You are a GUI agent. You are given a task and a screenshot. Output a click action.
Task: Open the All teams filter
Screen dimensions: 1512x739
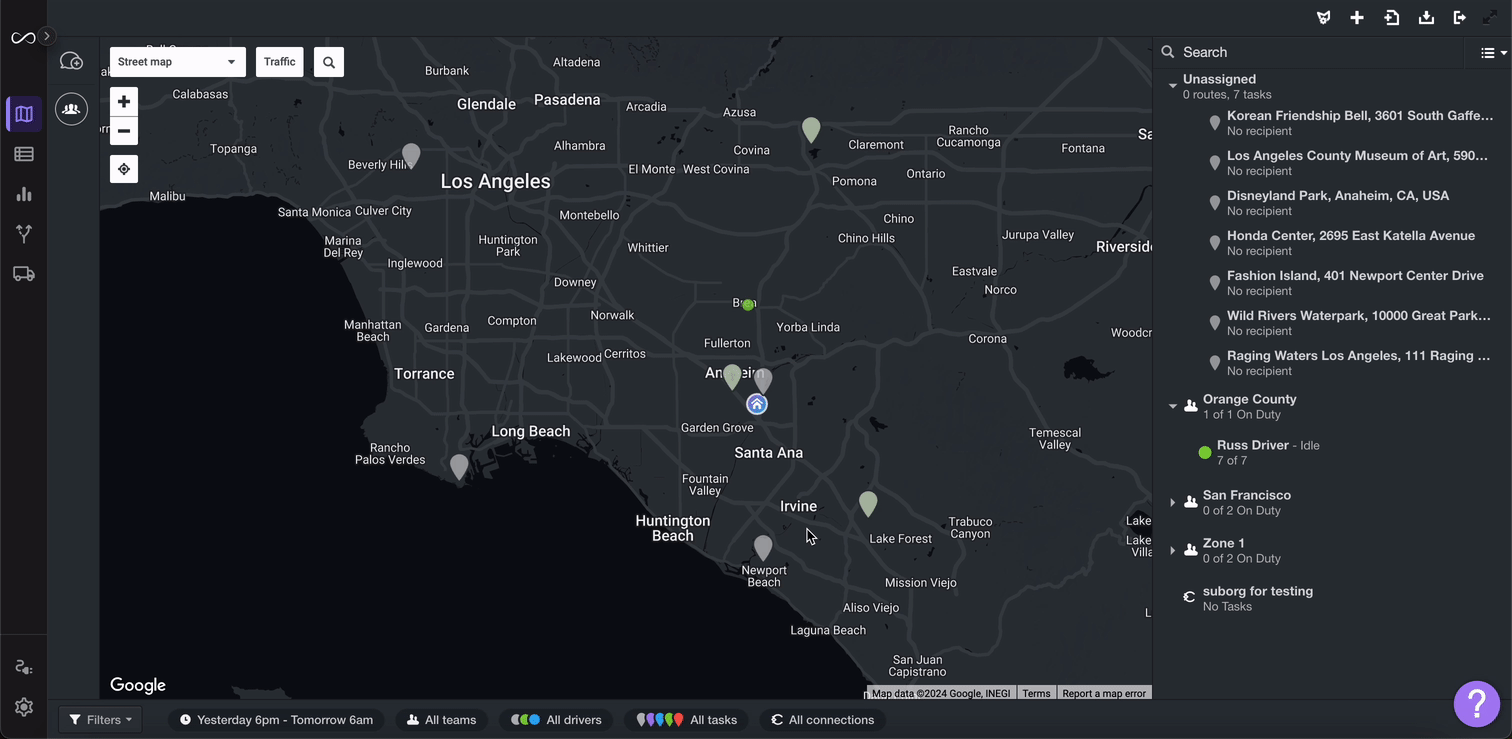(441, 719)
